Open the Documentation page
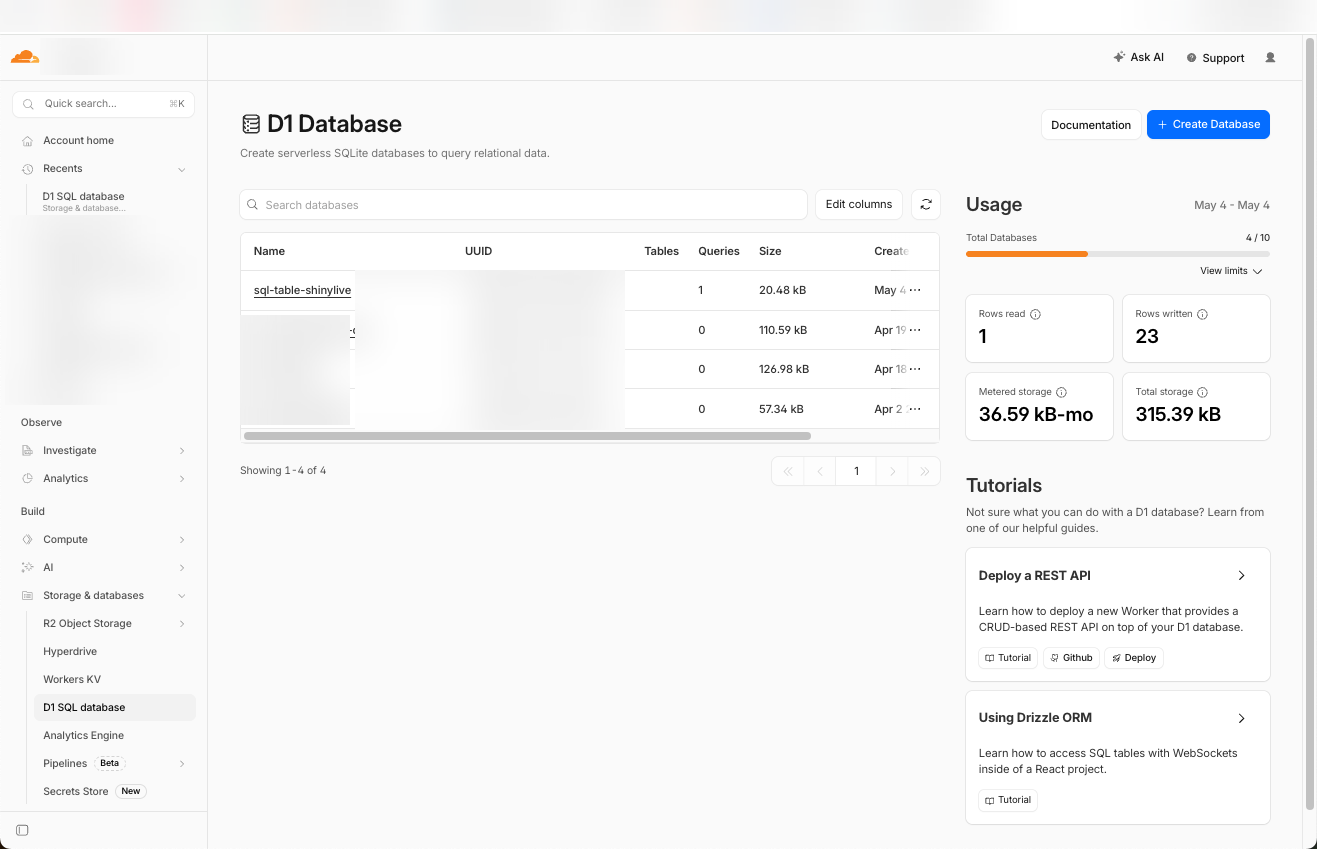1317x849 pixels. [1091, 125]
